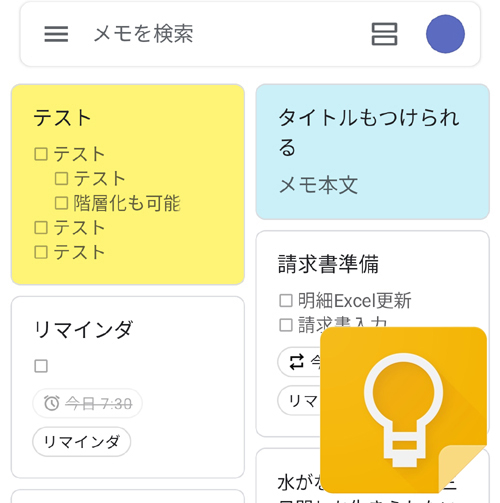Check the first テスト checkbox
Image resolution: width=500 pixels, height=503 pixels.
(41, 154)
